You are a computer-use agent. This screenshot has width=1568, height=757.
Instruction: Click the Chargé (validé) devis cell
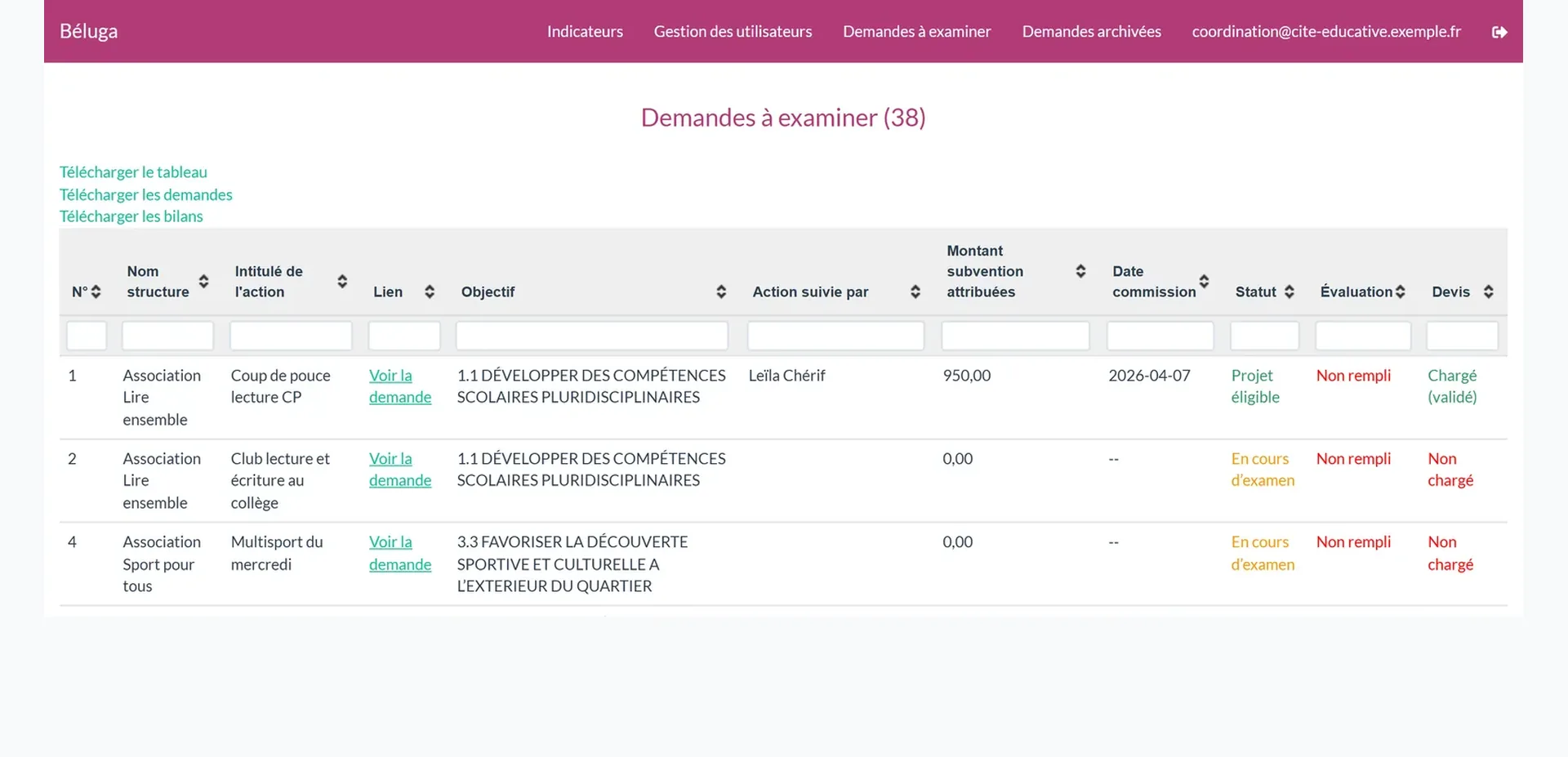pyautogui.click(x=1452, y=386)
